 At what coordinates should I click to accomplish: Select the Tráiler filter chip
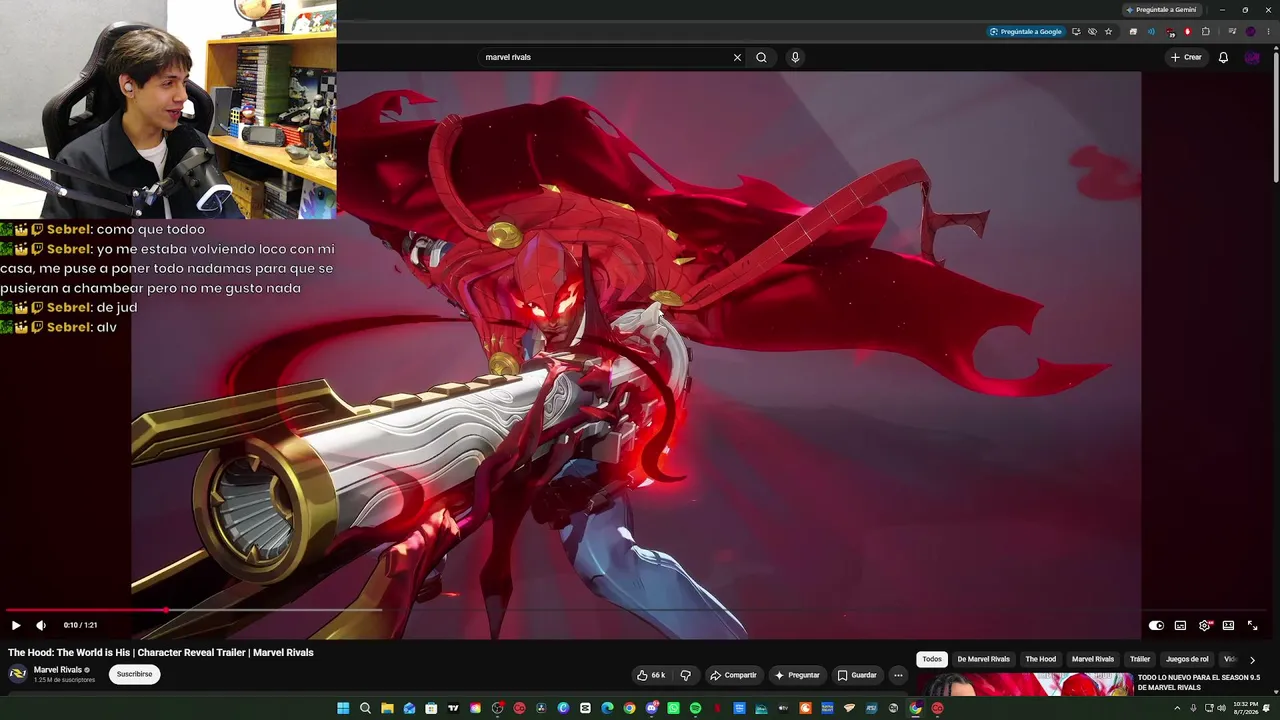tap(1140, 659)
